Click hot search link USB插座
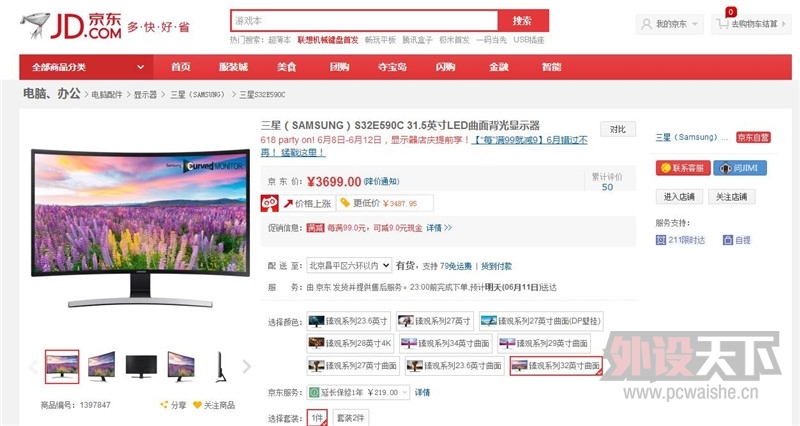This screenshot has height=426, width=800. [x=529, y=40]
